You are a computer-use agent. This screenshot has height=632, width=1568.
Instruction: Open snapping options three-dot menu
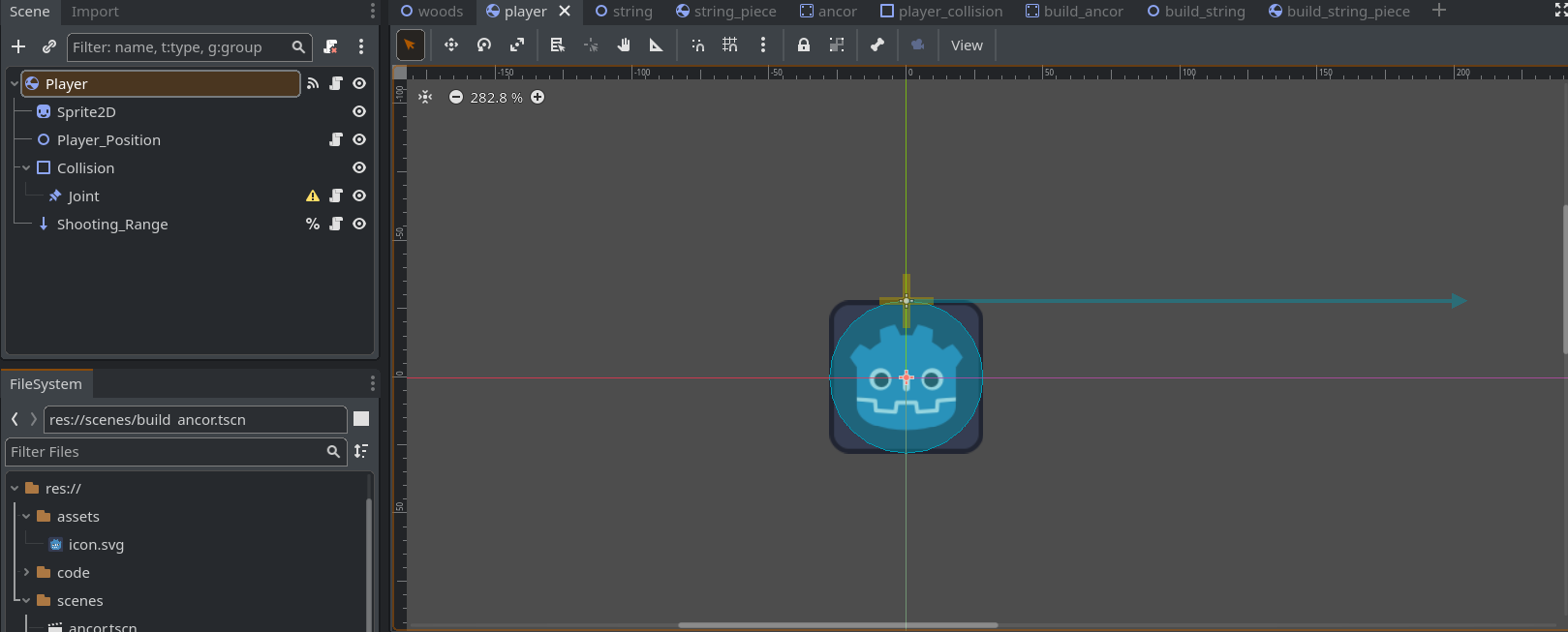pos(763,45)
